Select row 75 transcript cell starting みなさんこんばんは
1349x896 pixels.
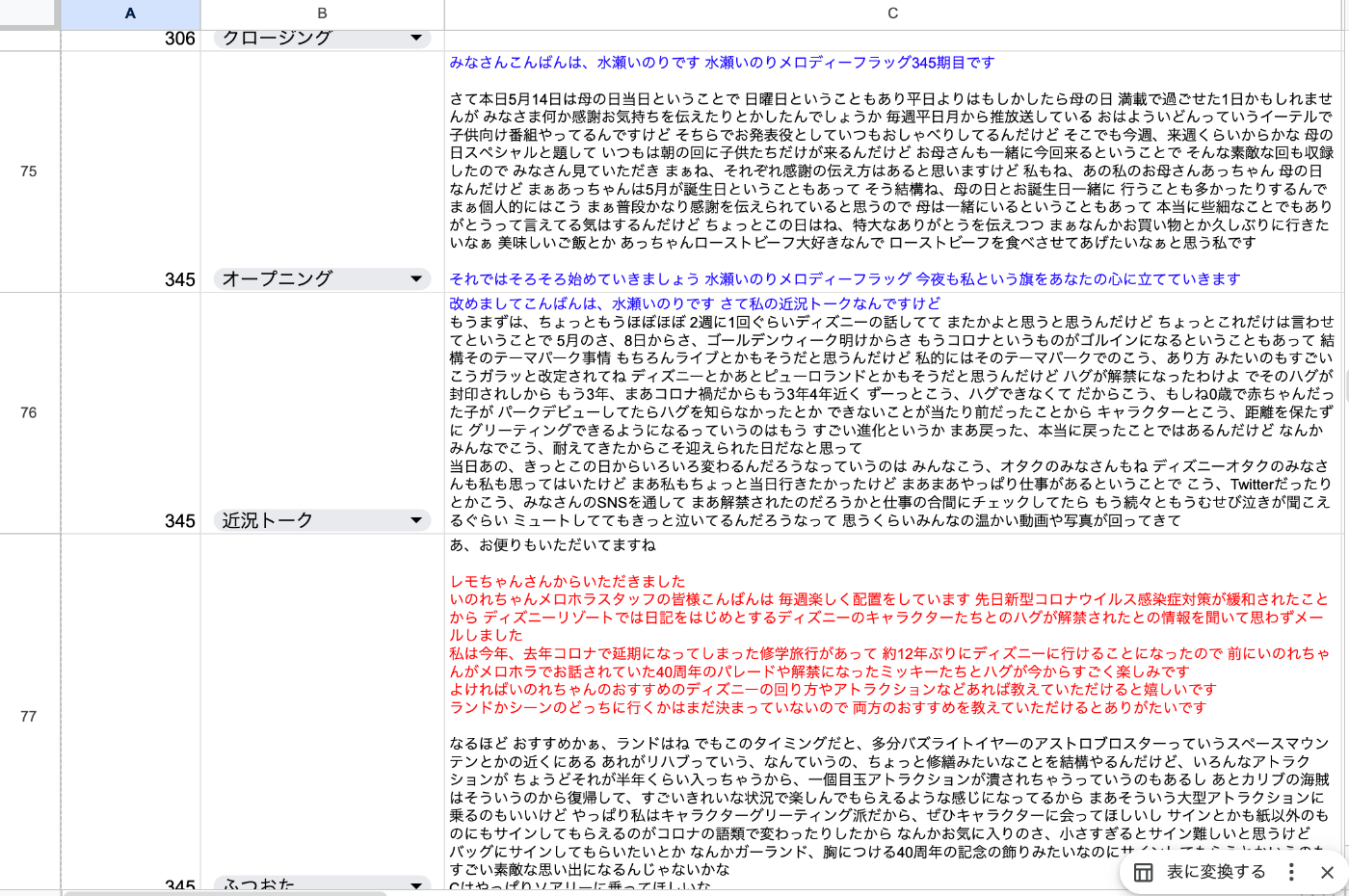[892, 171]
